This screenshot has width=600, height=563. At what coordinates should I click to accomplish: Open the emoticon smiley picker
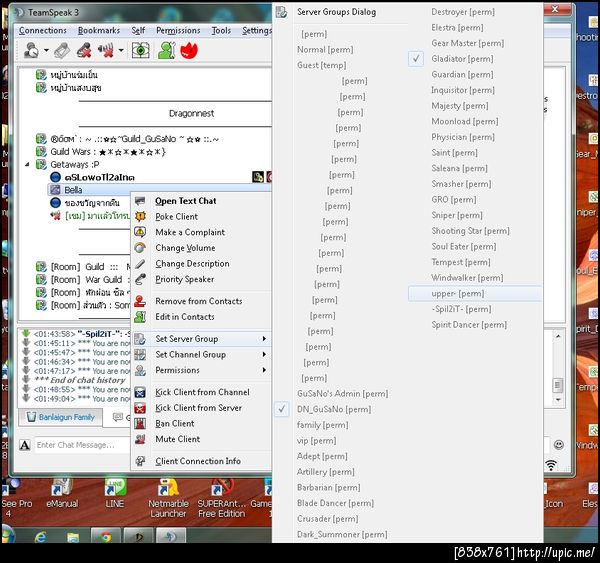[x=559, y=445]
